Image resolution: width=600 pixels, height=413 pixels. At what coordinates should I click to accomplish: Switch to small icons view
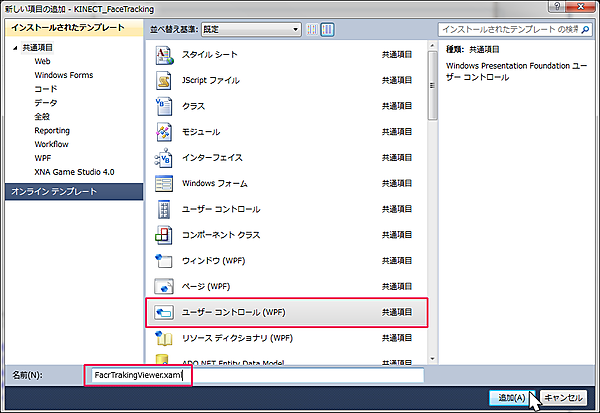click(312, 29)
